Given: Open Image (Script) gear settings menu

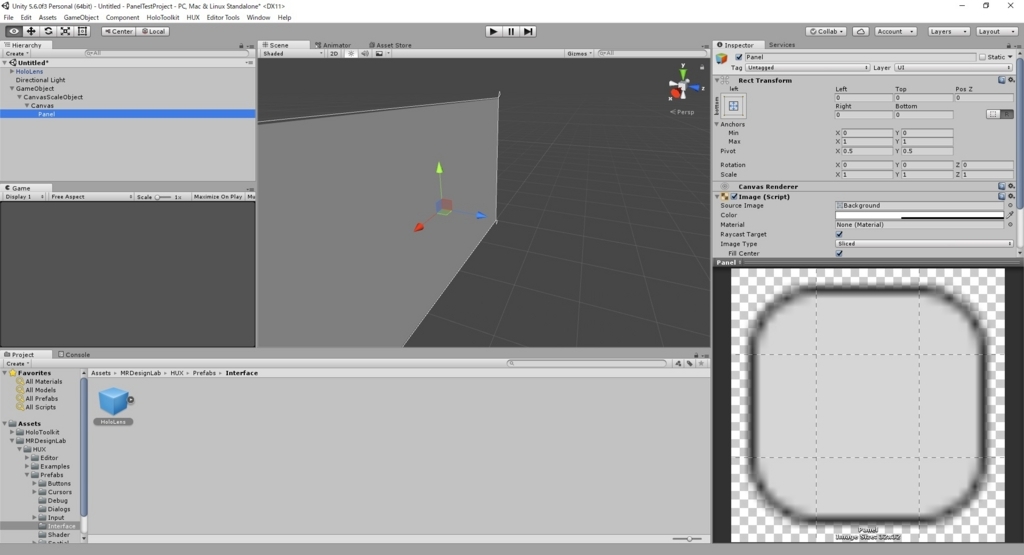Looking at the screenshot, I should [1011, 196].
